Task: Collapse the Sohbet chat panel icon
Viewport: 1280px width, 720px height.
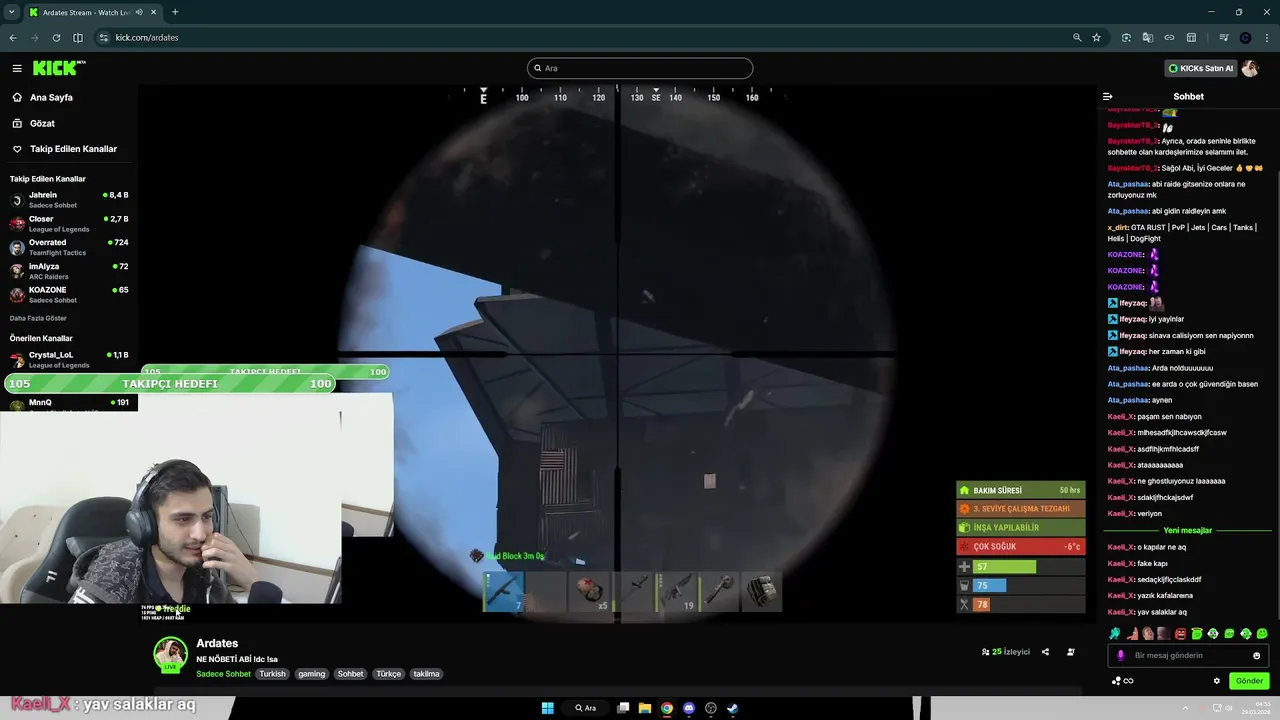Action: coord(1107,97)
